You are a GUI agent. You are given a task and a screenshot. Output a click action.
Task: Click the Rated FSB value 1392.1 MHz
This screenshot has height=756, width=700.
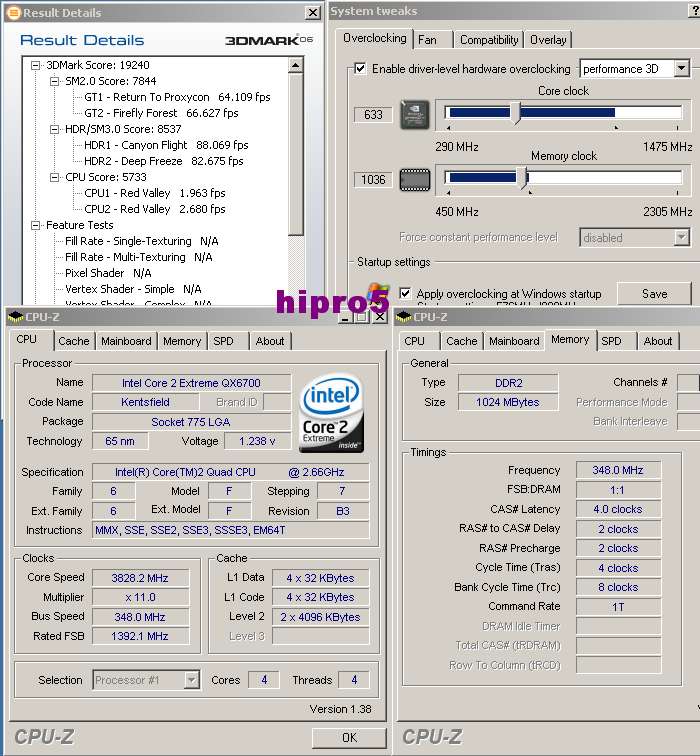pyautogui.click(x=140, y=636)
